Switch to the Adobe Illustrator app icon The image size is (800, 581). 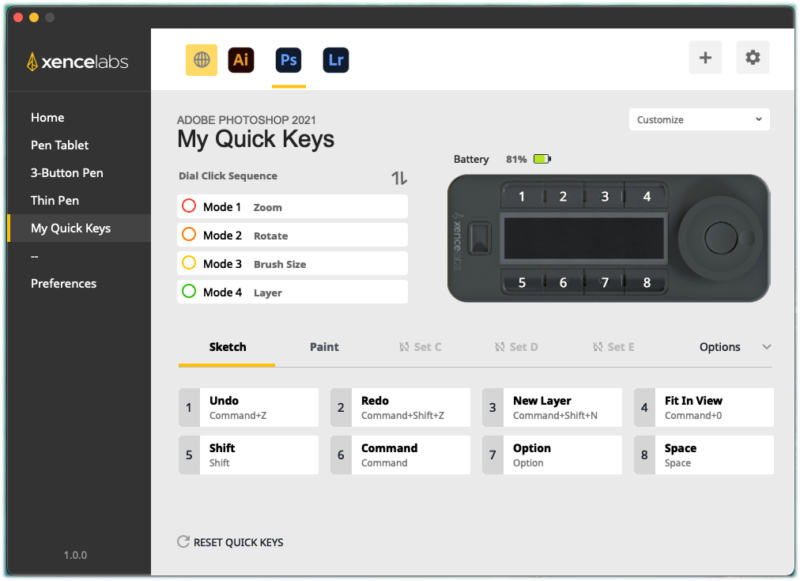coord(241,60)
